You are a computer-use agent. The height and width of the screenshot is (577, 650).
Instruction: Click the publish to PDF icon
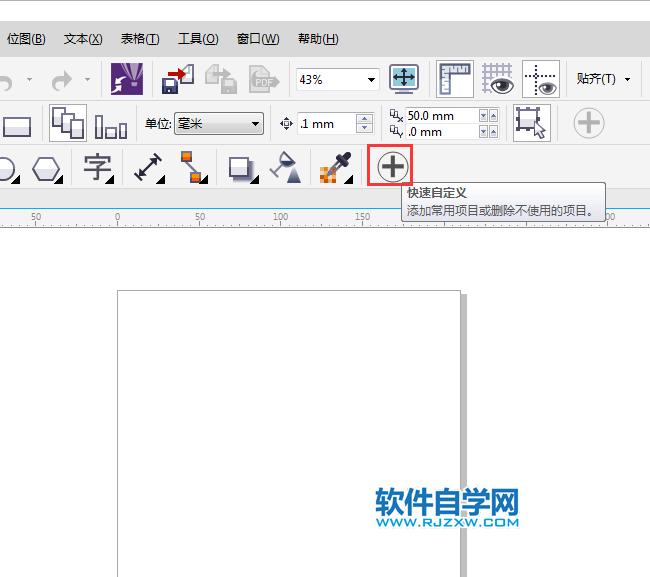click(264, 79)
